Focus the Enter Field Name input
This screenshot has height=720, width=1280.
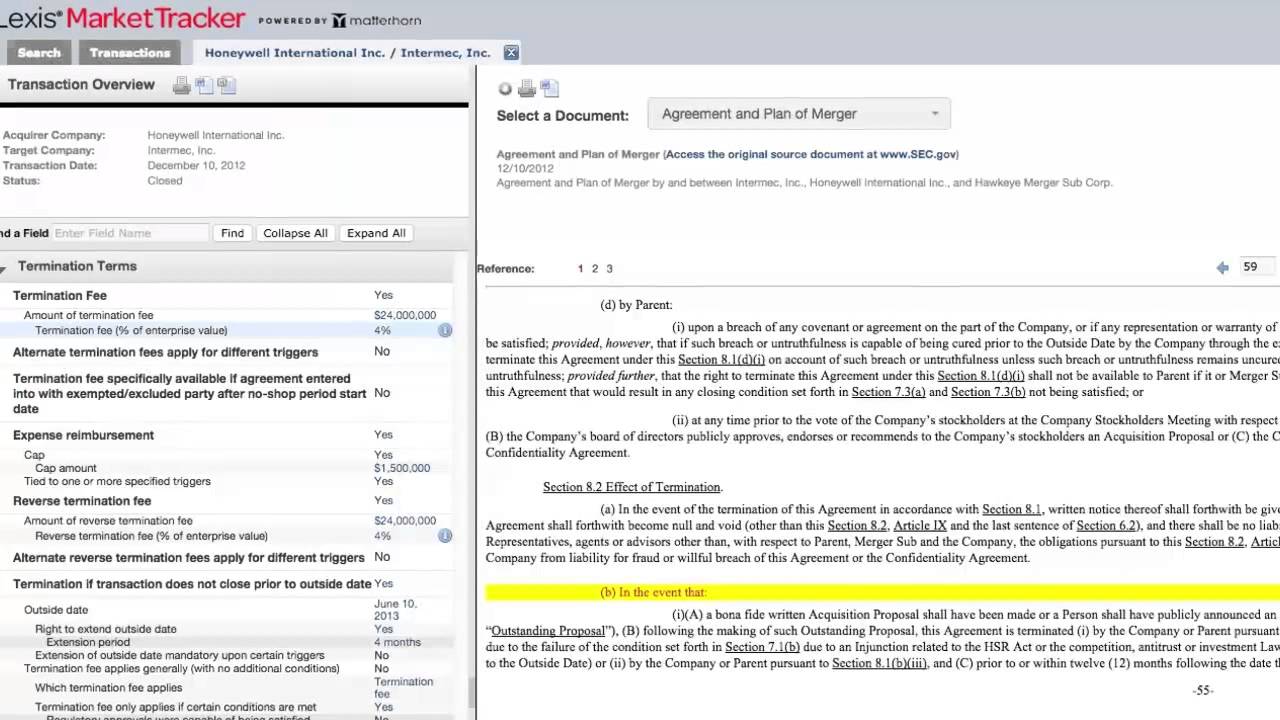click(130, 233)
